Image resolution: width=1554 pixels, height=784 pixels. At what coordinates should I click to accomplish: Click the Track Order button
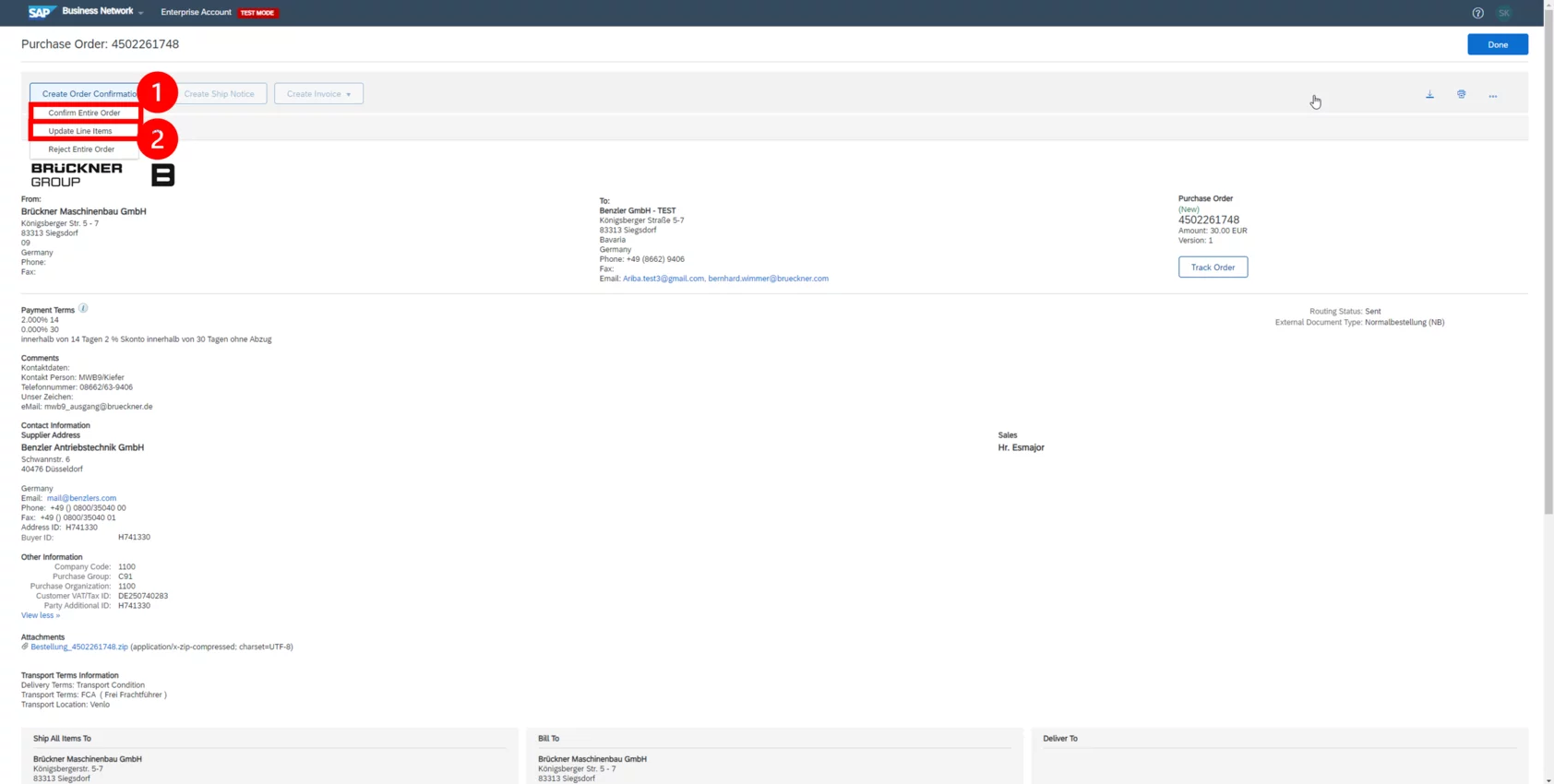point(1212,267)
